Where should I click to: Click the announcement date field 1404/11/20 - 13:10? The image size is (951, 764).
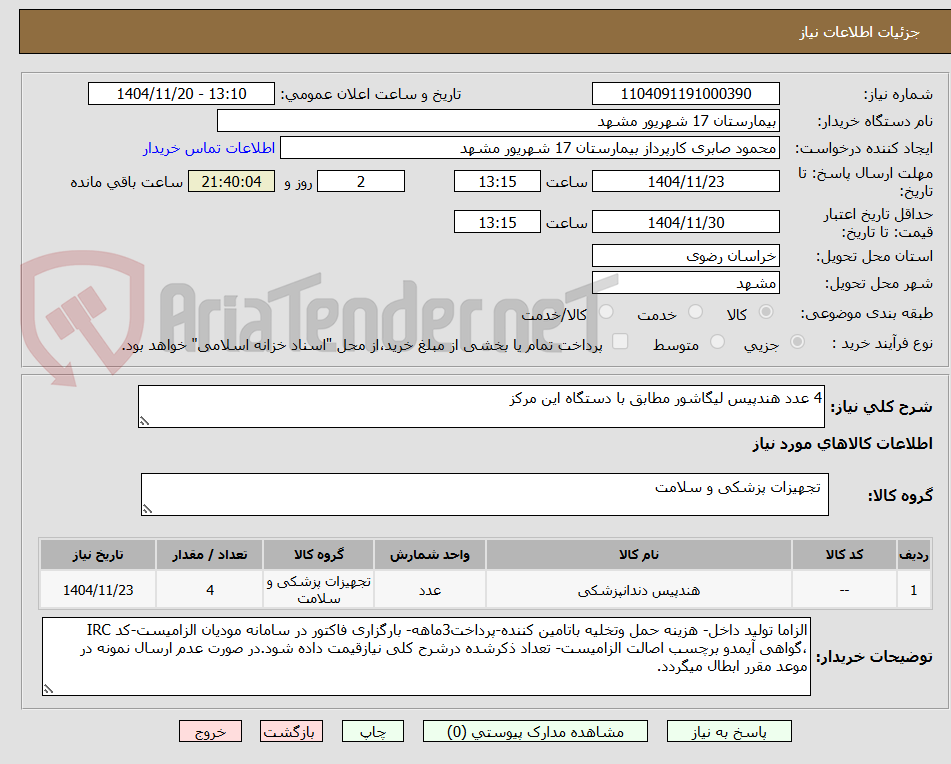[x=181, y=94]
